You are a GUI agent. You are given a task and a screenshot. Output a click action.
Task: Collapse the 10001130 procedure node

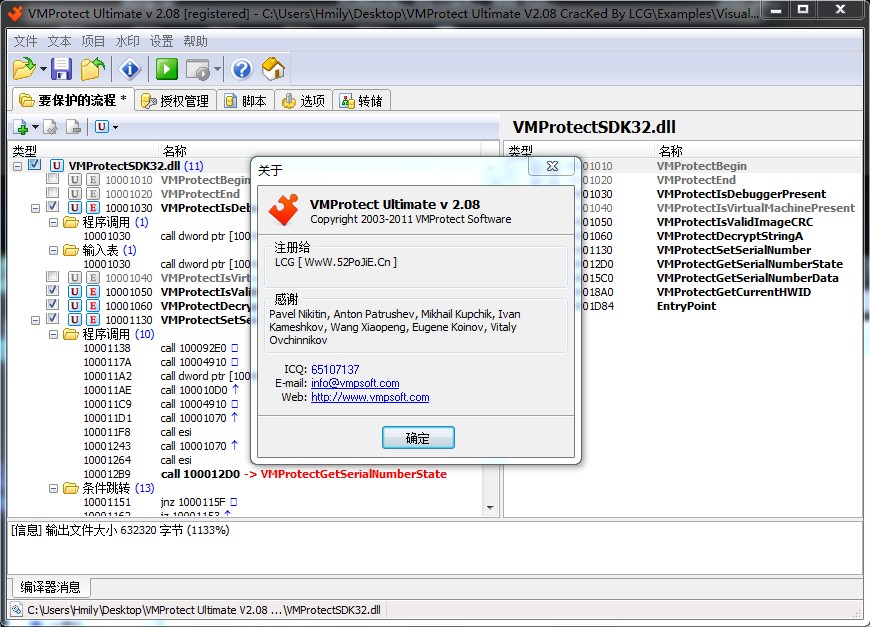36,320
